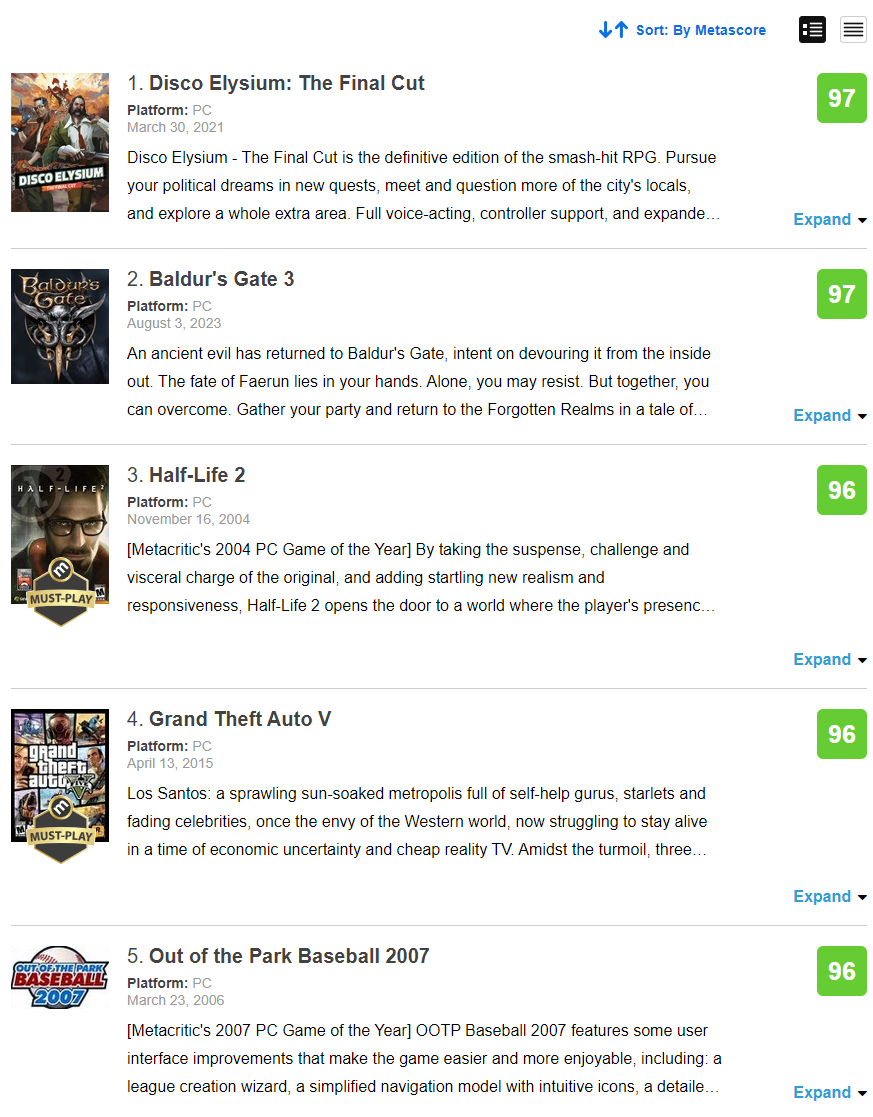The width and height of the screenshot is (873, 1117).
Task: Open the Half-Life 2 title link
Action: [x=197, y=475]
